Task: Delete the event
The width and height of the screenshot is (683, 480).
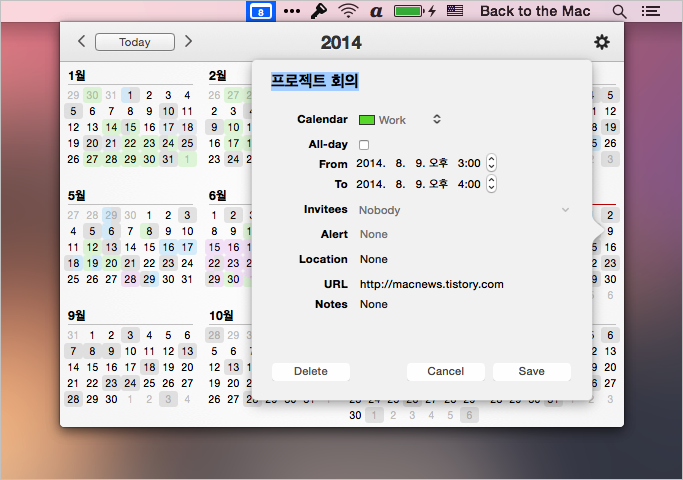Action: [311, 372]
